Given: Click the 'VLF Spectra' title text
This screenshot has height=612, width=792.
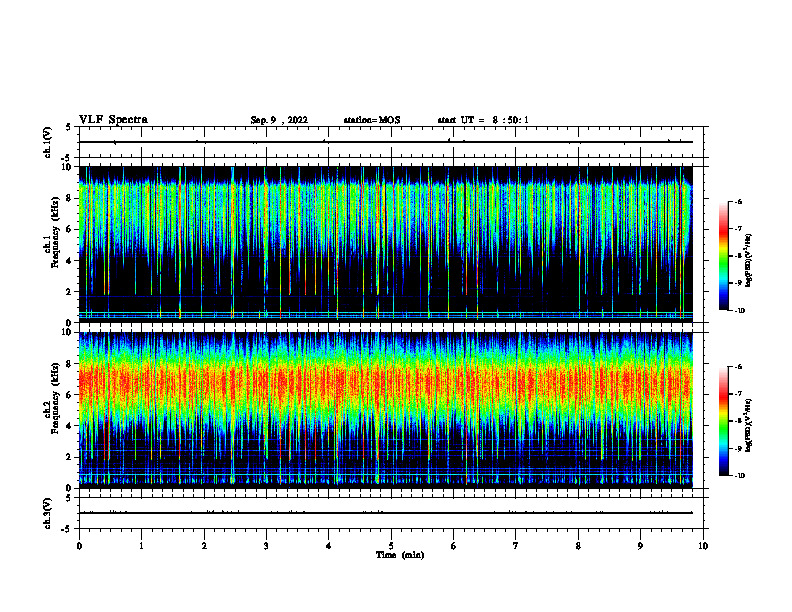Looking at the screenshot, I should click(113, 120).
